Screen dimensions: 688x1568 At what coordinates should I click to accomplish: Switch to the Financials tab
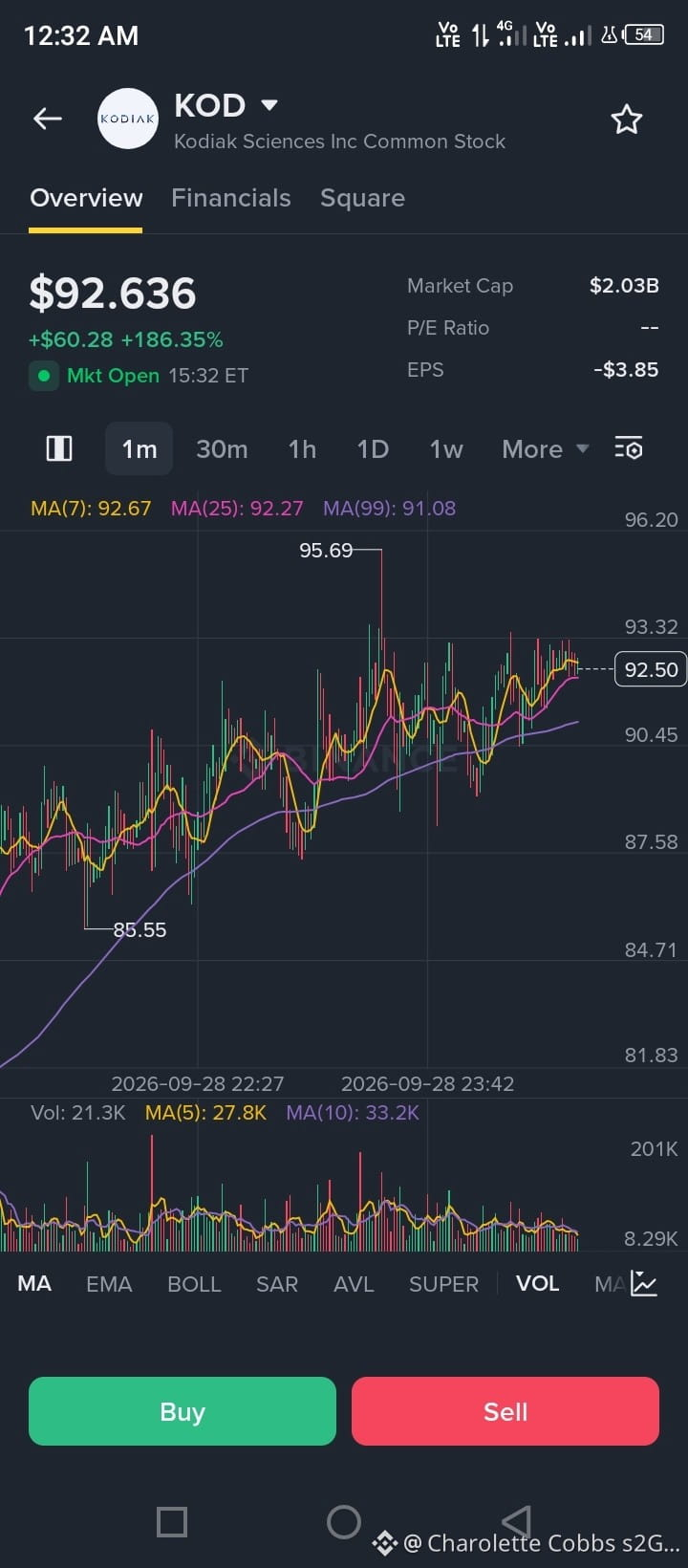[x=231, y=198]
